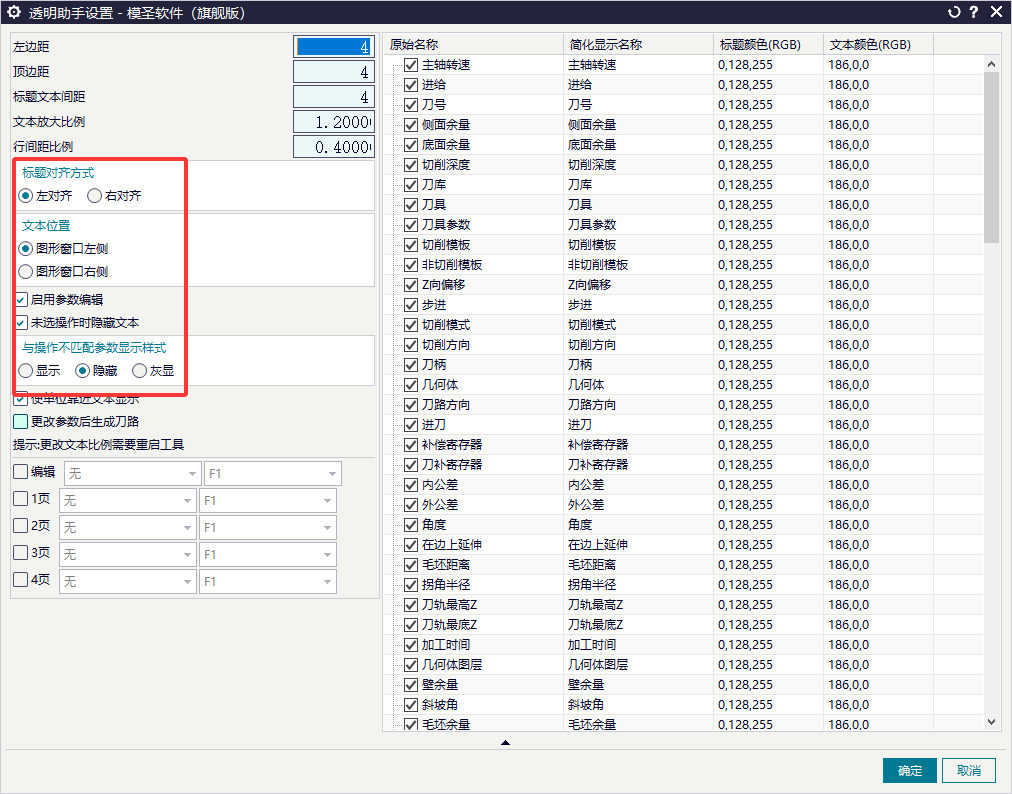Click the 顶边距 input field

pyautogui.click(x=334, y=72)
